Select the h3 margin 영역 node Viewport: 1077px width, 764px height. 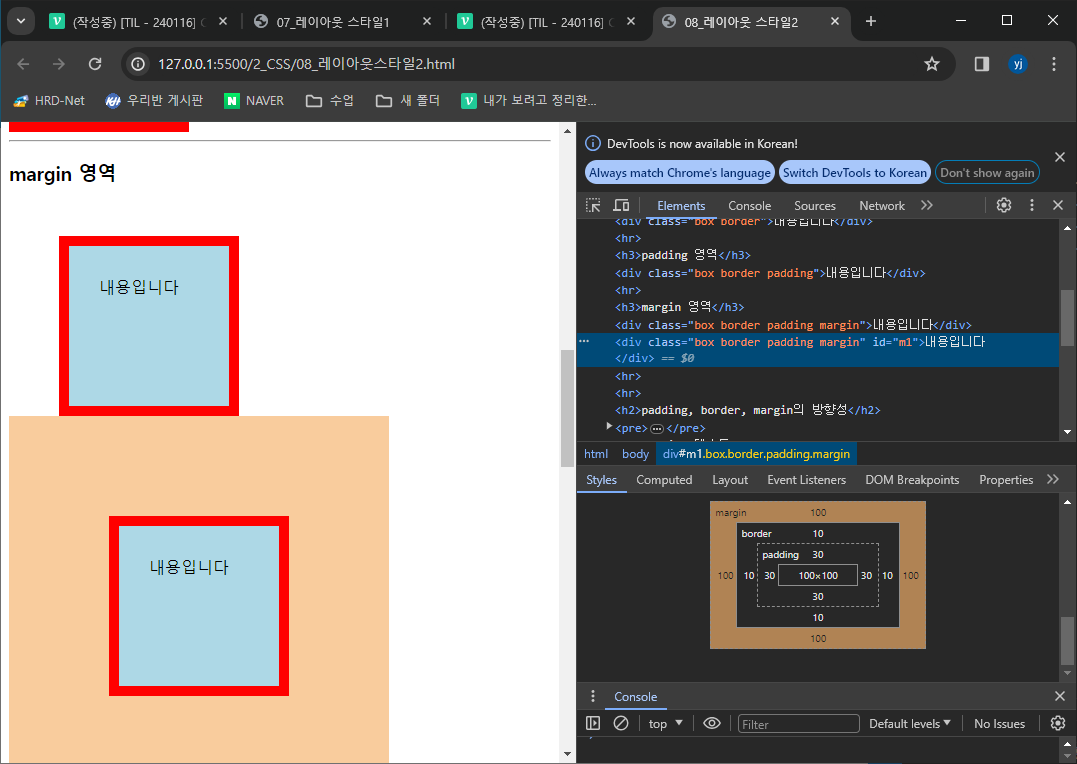coord(679,307)
